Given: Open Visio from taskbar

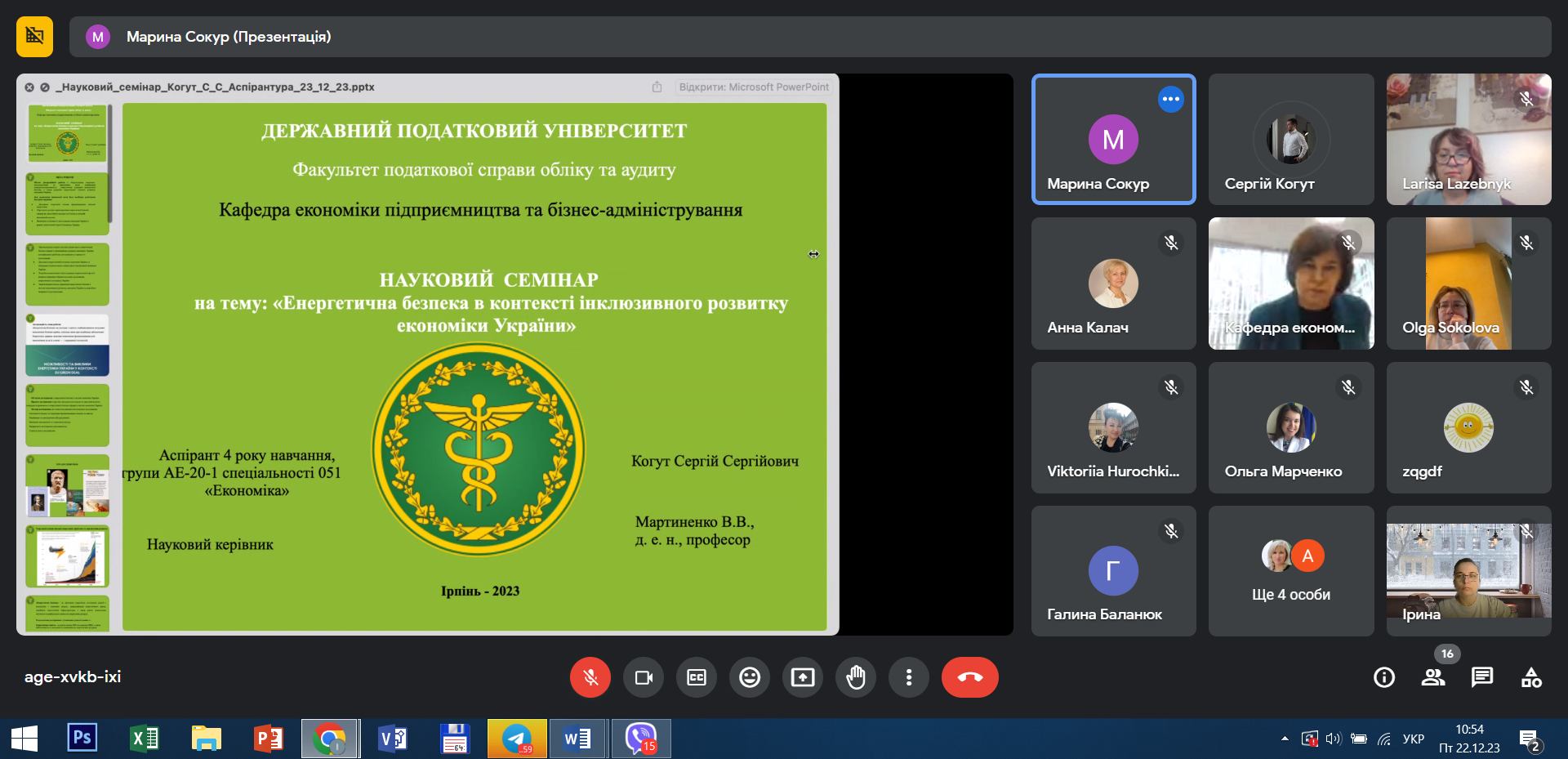Looking at the screenshot, I should (393, 739).
